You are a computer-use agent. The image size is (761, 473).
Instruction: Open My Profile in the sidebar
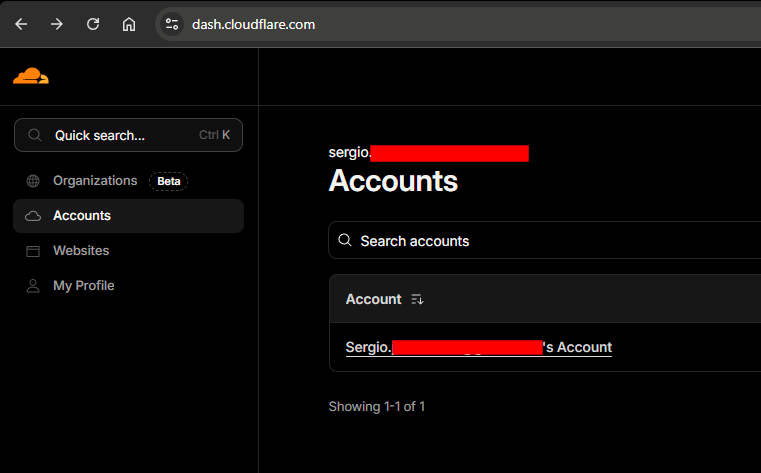click(83, 286)
